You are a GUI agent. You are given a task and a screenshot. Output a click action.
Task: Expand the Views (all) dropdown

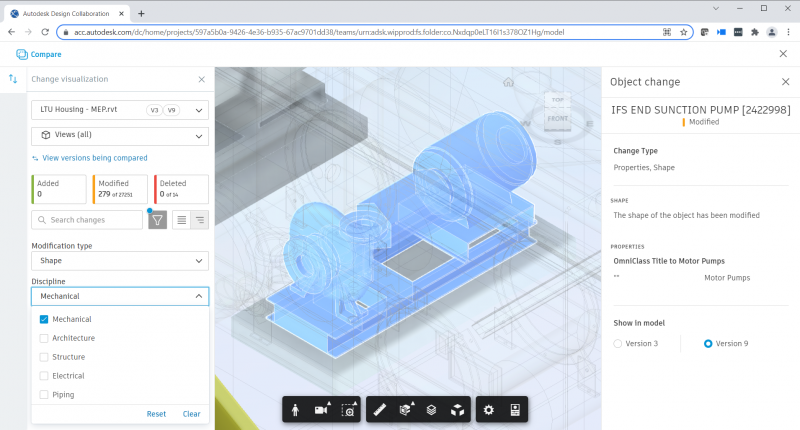(119, 136)
